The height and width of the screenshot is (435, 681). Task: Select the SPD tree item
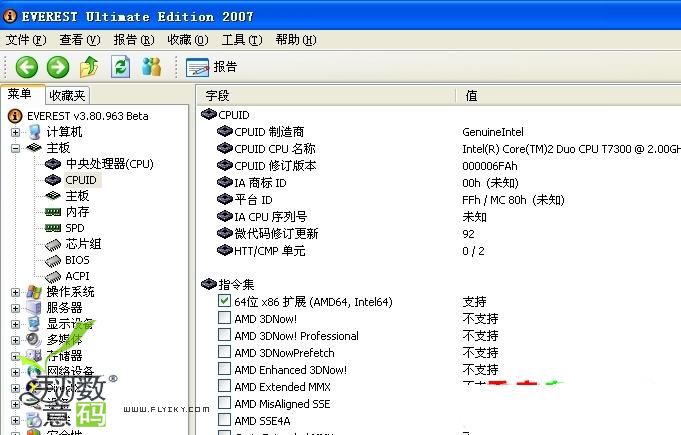coord(75,228)
